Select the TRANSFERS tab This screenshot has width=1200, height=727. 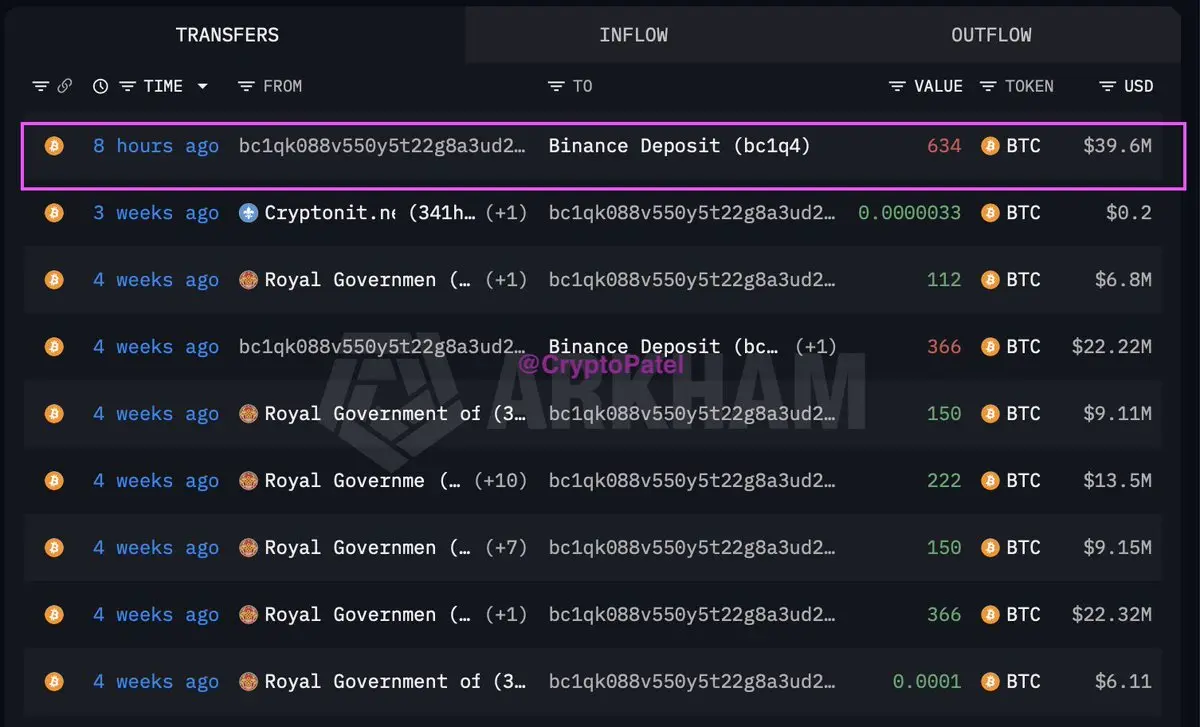tap(227, 35)
